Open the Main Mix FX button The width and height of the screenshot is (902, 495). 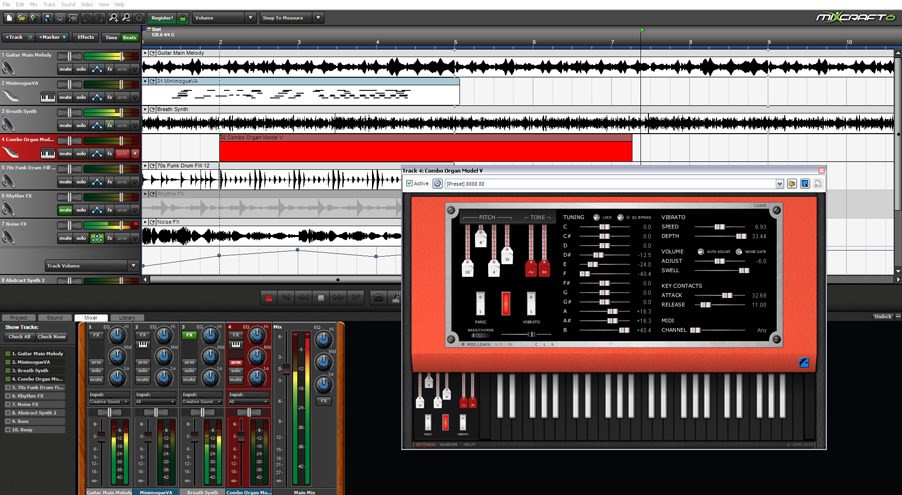[324, 401]
